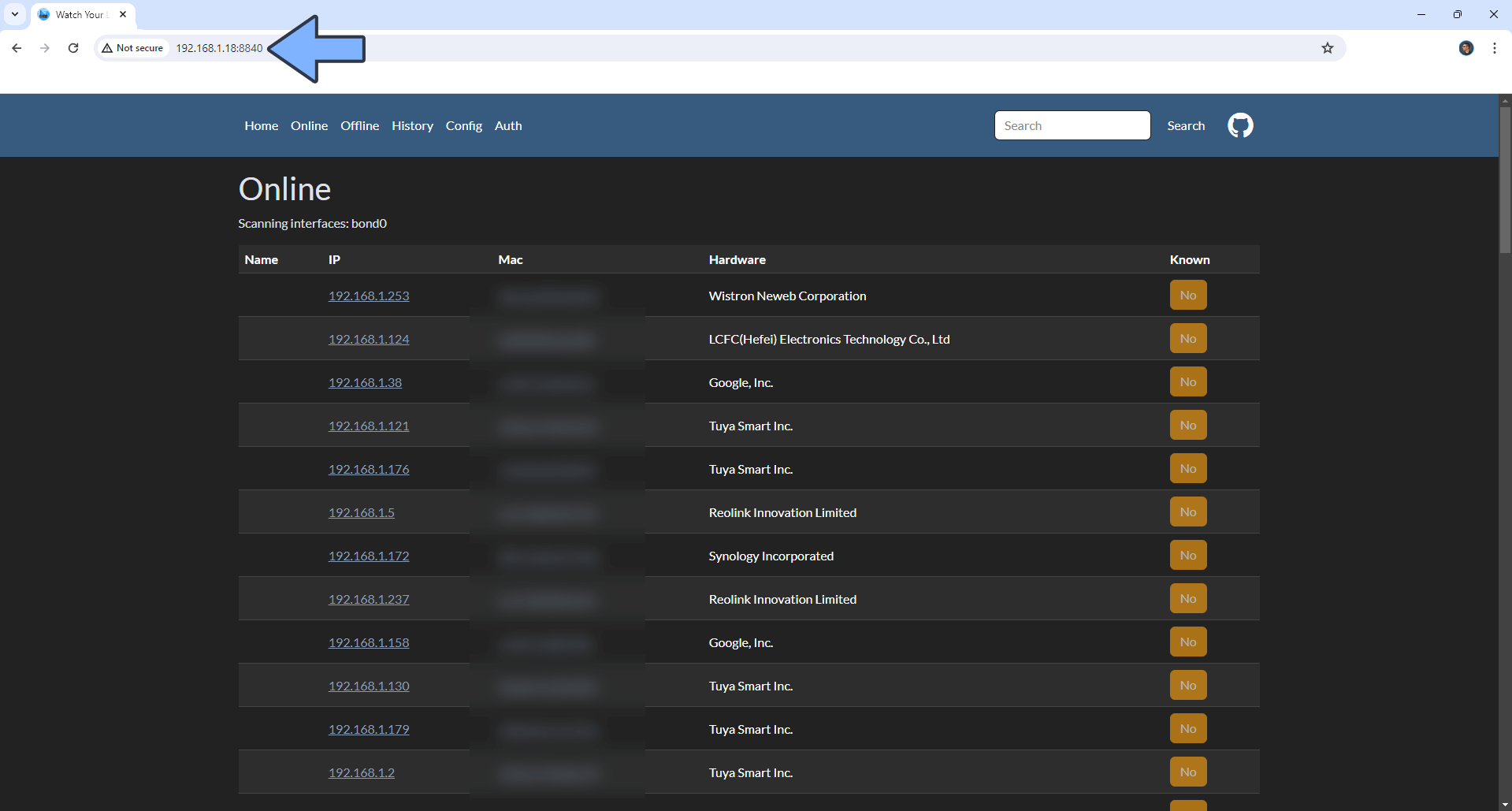Click inside the Search input field
Screen dimensions: 1512x811
coord(1072,125)
